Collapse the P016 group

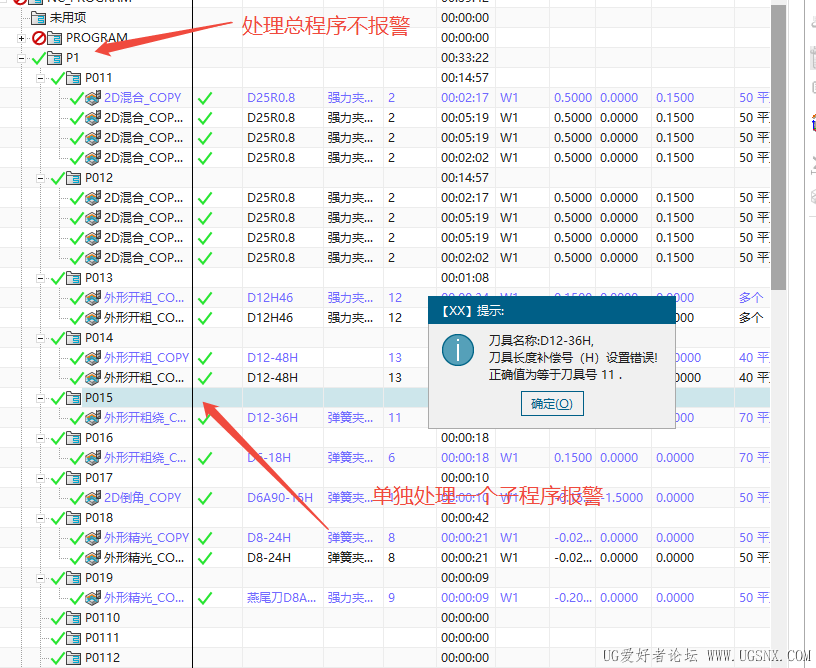[x=40, y=438]
